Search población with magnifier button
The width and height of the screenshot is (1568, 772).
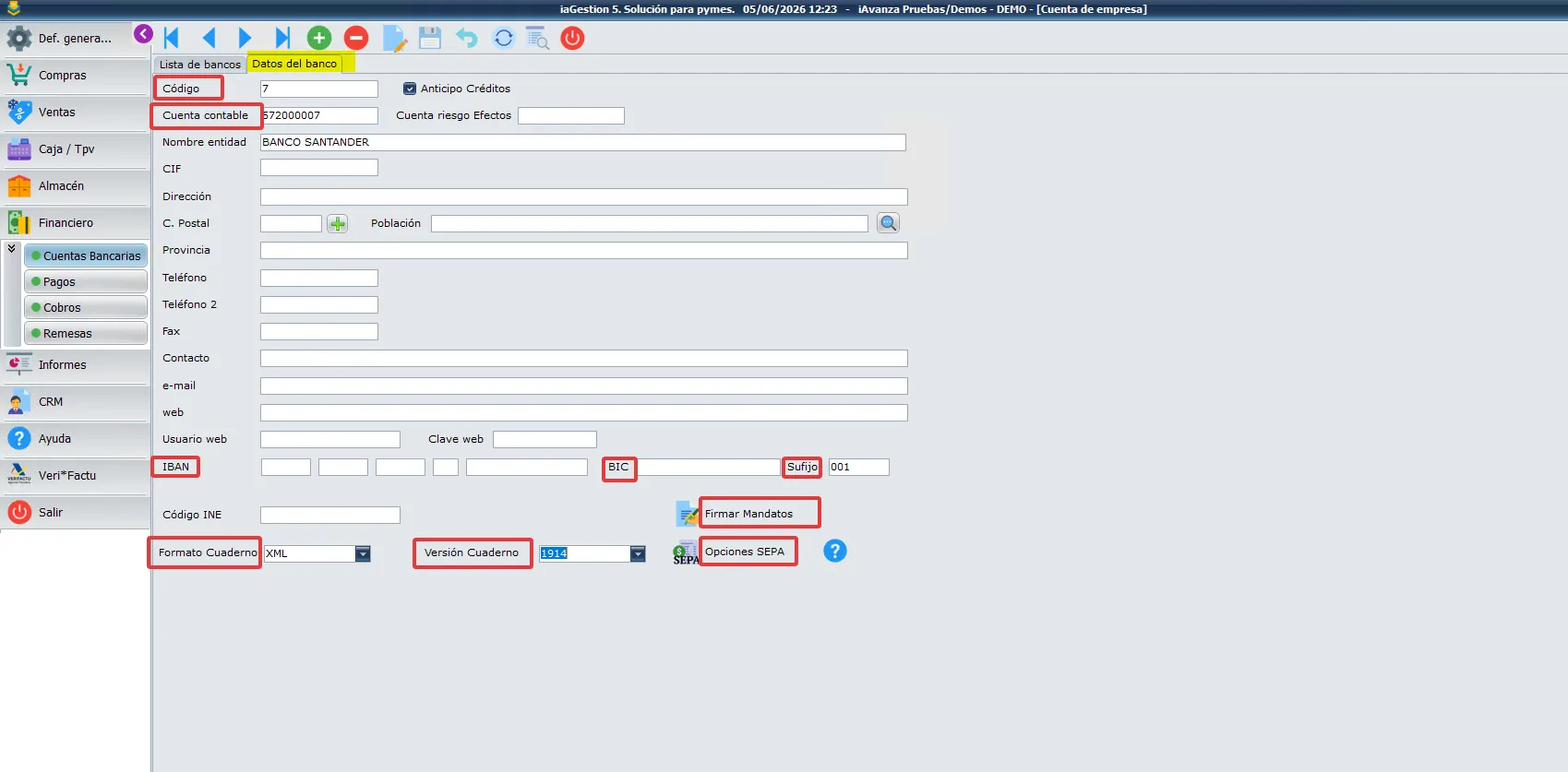888,223
